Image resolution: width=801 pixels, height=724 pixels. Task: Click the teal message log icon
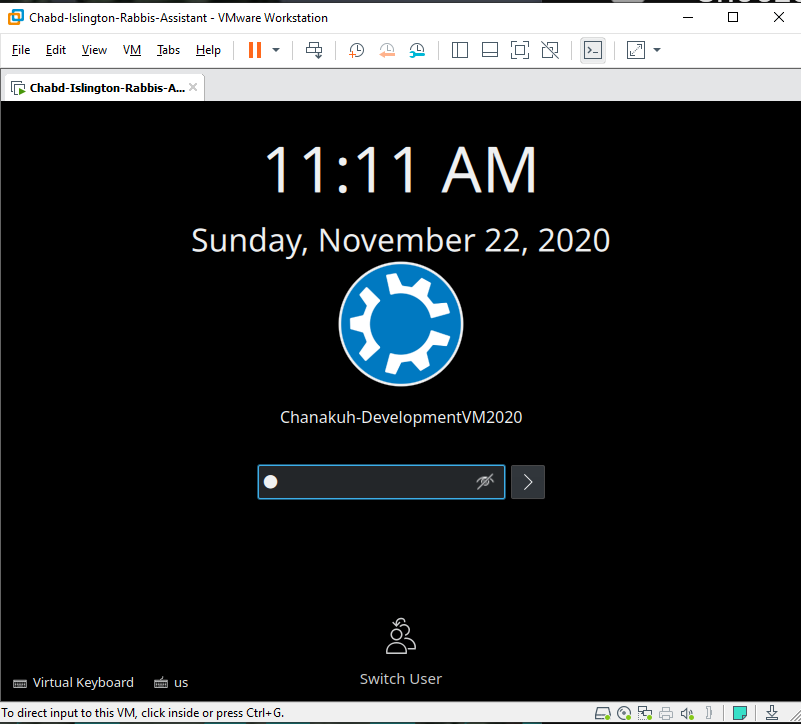coord(740,713)
